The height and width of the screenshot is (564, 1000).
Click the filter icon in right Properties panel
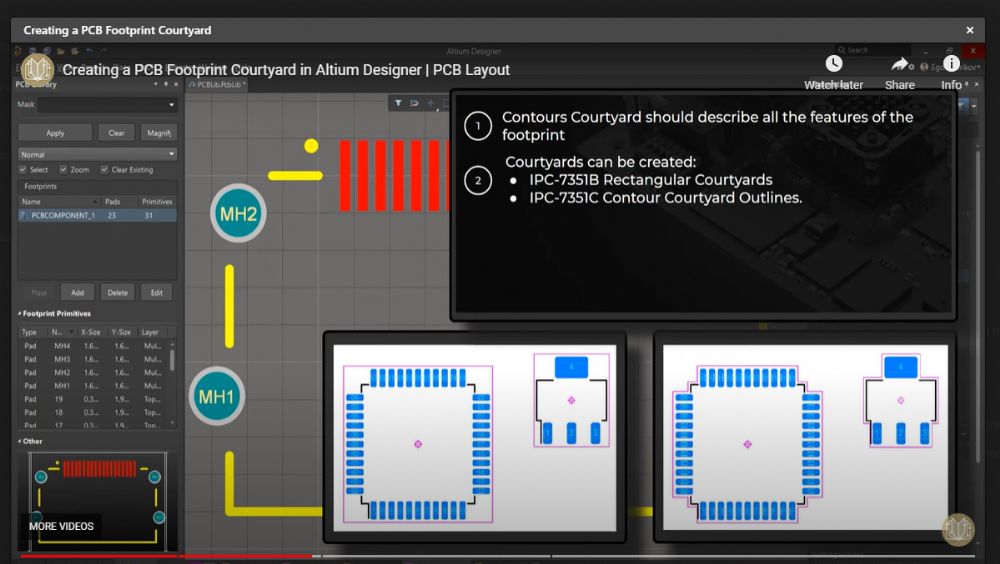[963, 106]
